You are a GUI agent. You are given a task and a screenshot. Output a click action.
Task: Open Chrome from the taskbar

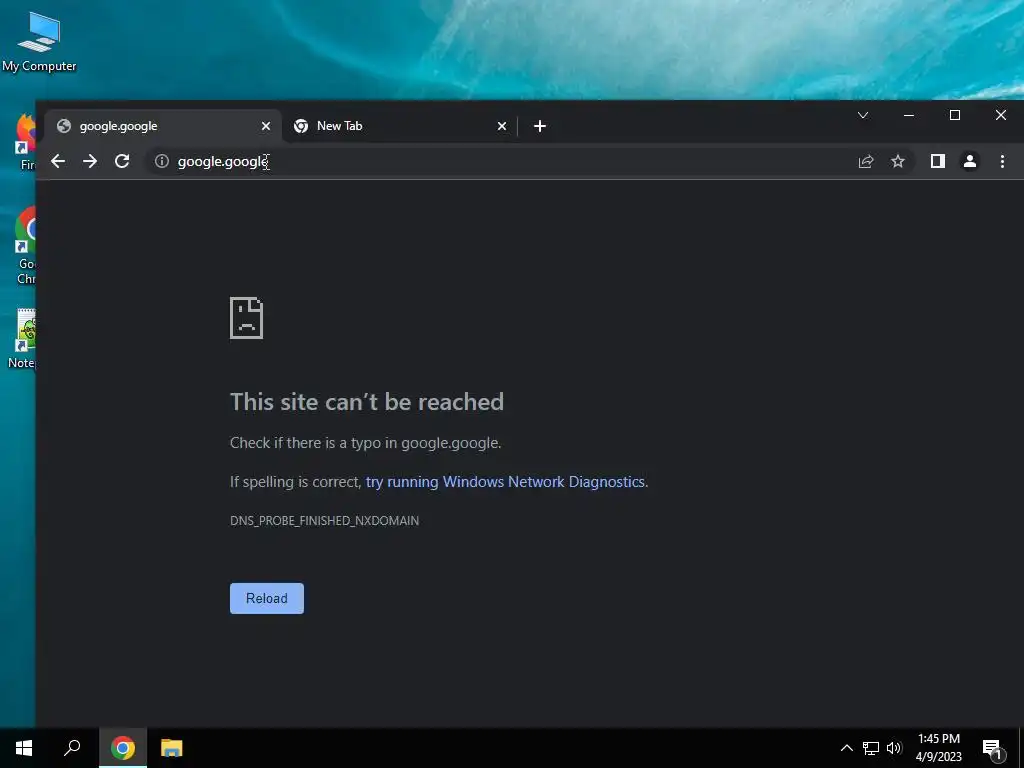point(123,748)
